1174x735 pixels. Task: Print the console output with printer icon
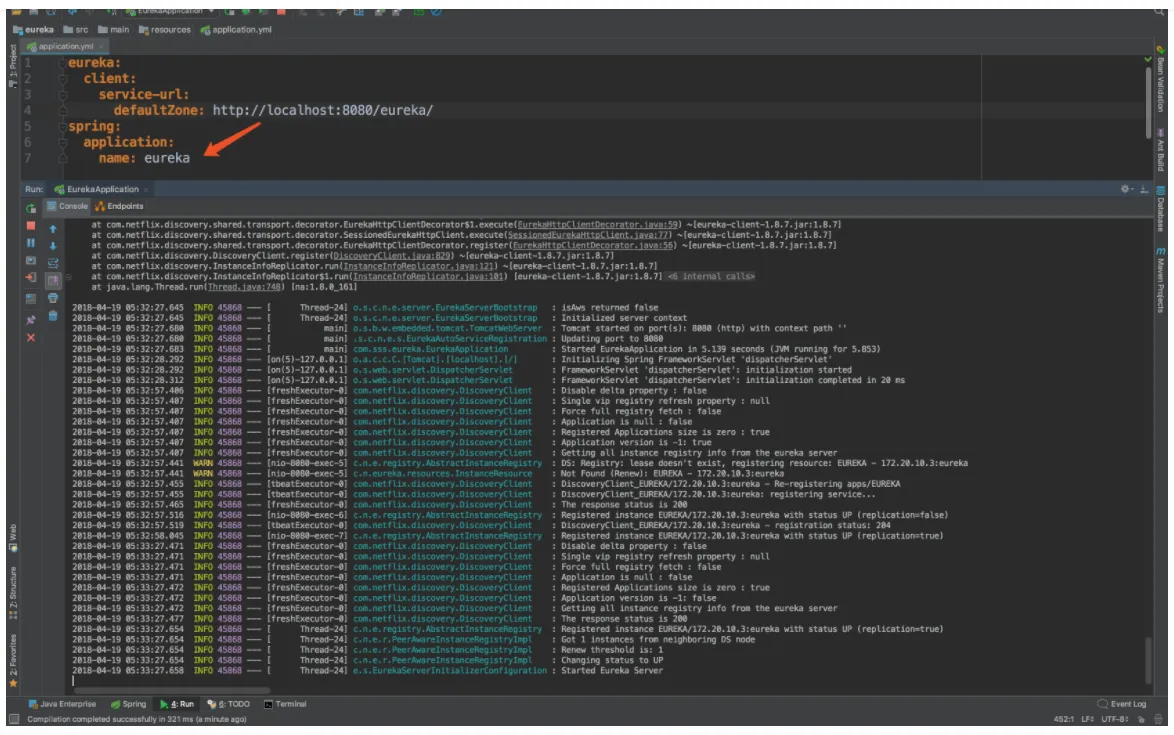(x=52, y=298)
